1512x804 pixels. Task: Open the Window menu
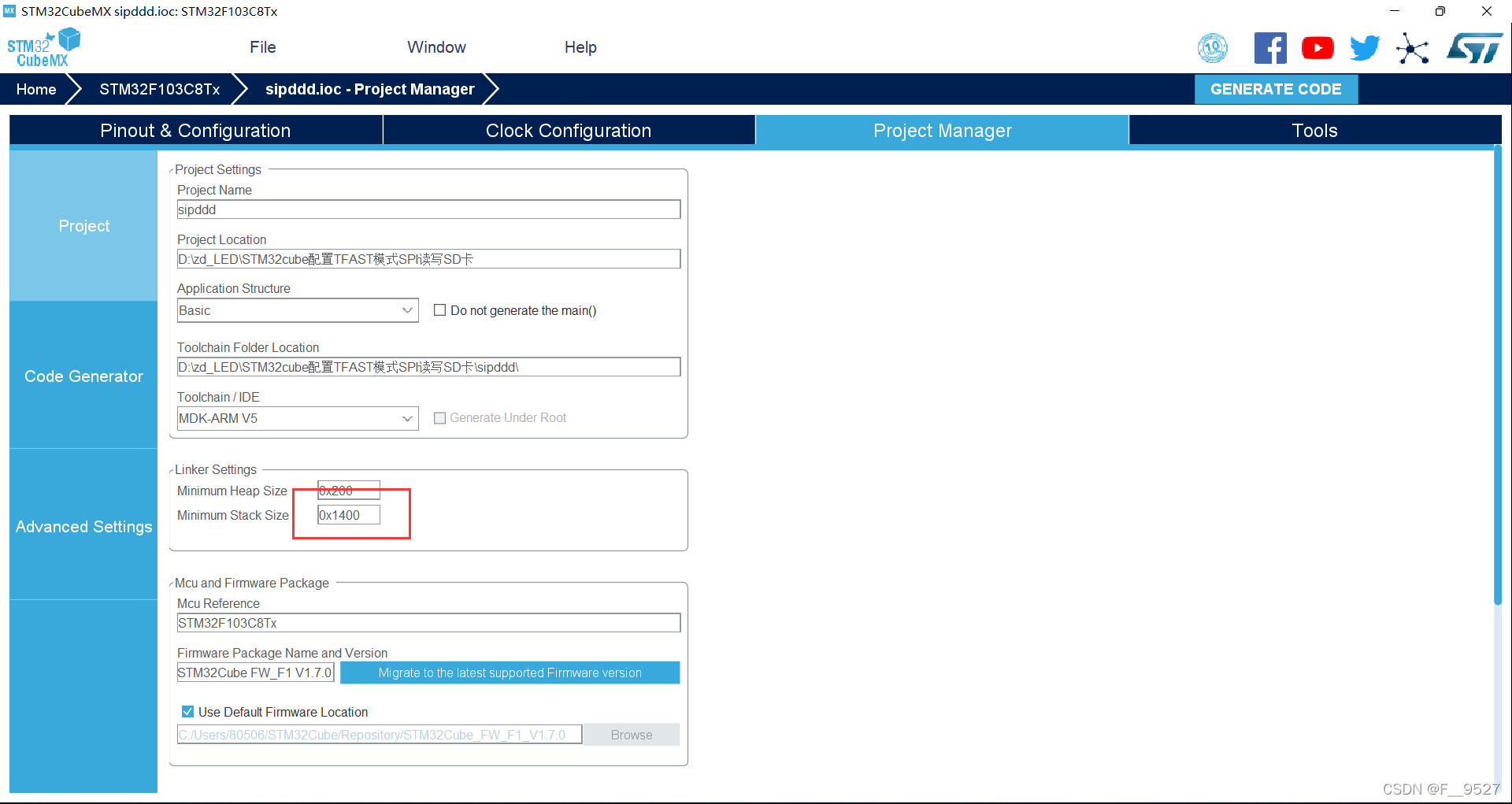click(436, 47)
